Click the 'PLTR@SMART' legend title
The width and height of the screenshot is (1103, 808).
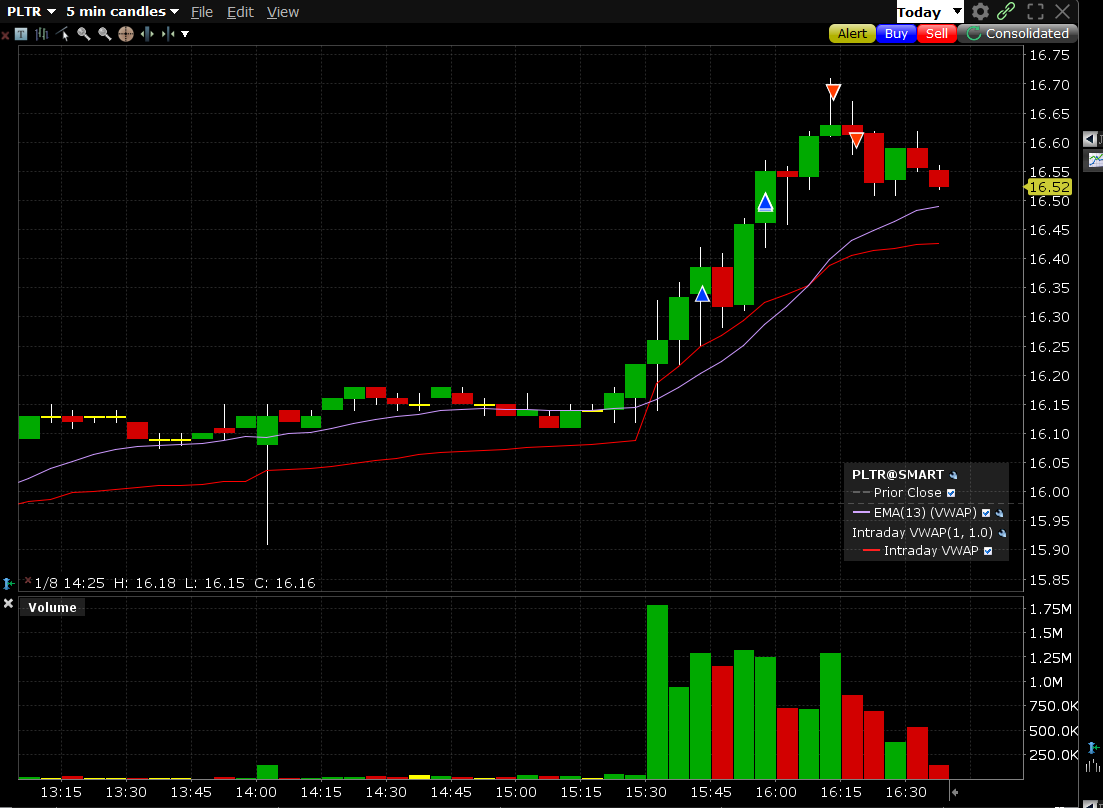click(x=898, y=475)
